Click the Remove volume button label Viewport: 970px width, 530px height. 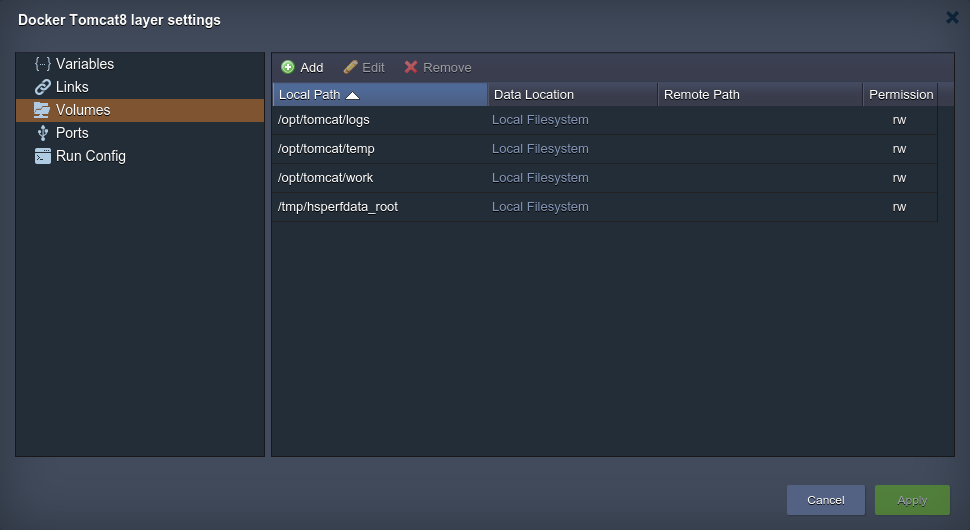click(x=447, y=67)
